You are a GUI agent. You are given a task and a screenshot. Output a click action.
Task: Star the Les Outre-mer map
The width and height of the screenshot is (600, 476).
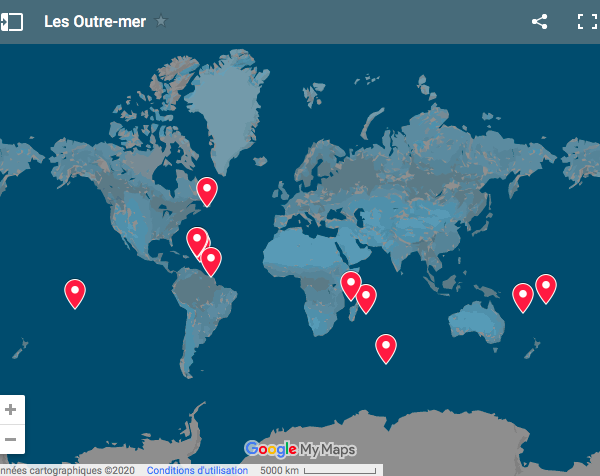click(162, 22)
